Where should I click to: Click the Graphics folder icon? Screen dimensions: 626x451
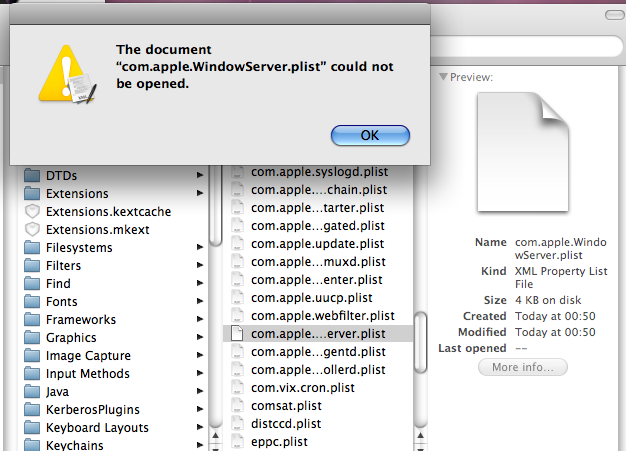coord(32,337)
